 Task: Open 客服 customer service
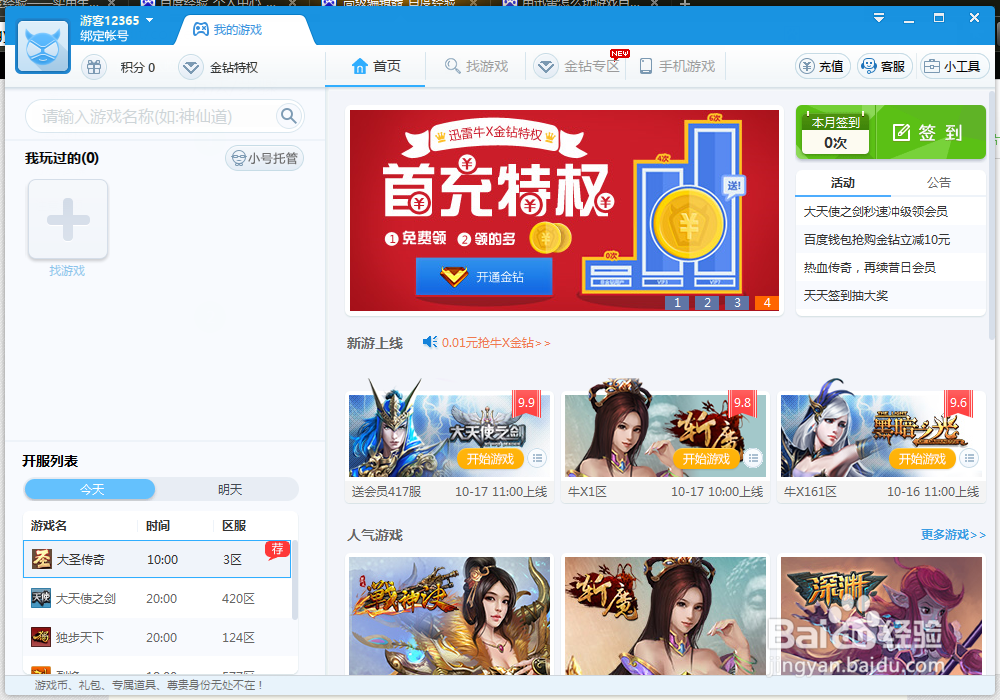point(885,66)
